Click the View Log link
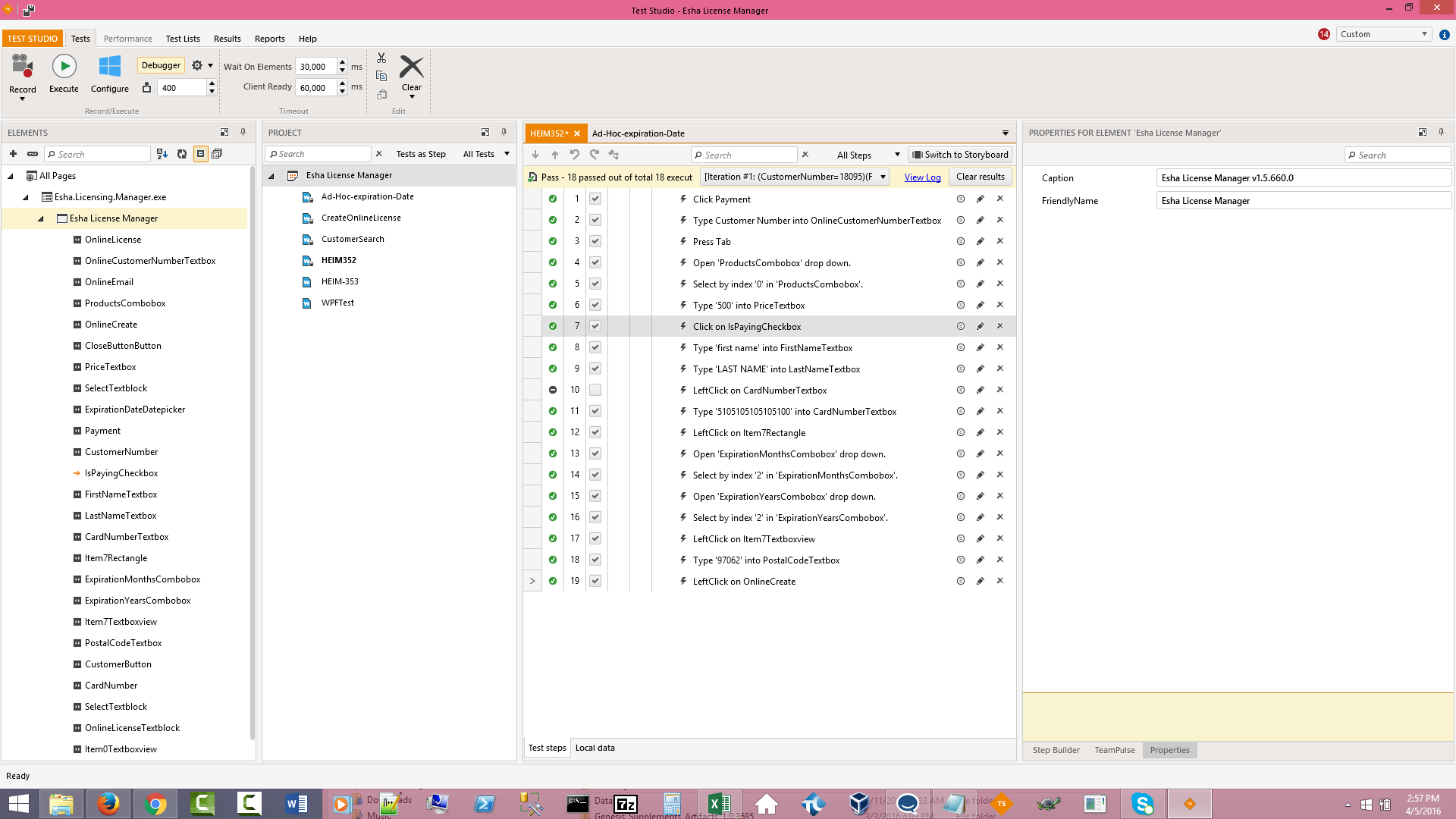Viewport: 1456px width, 819px height. 922,177
